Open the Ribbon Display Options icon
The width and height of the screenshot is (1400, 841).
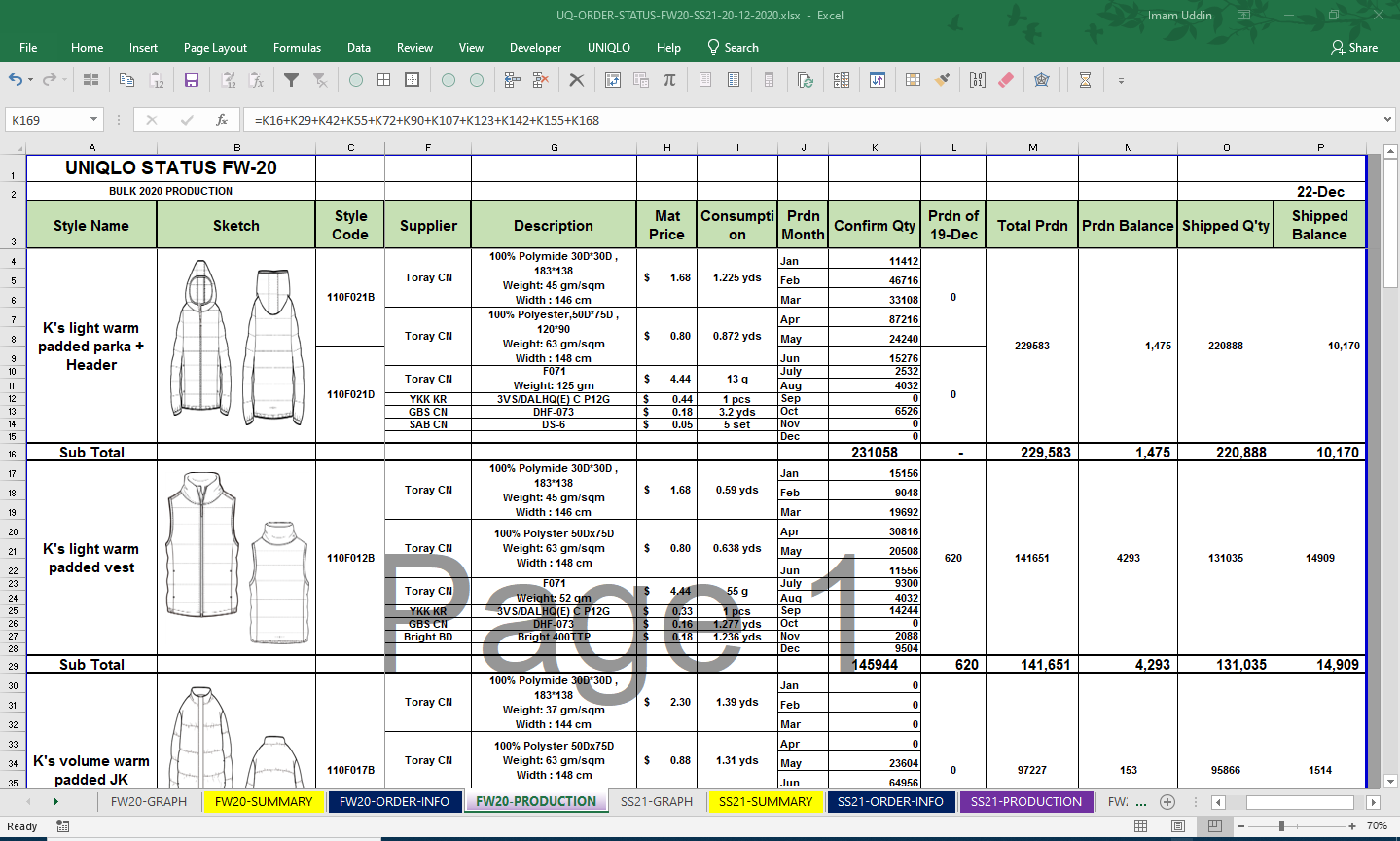1243,15
